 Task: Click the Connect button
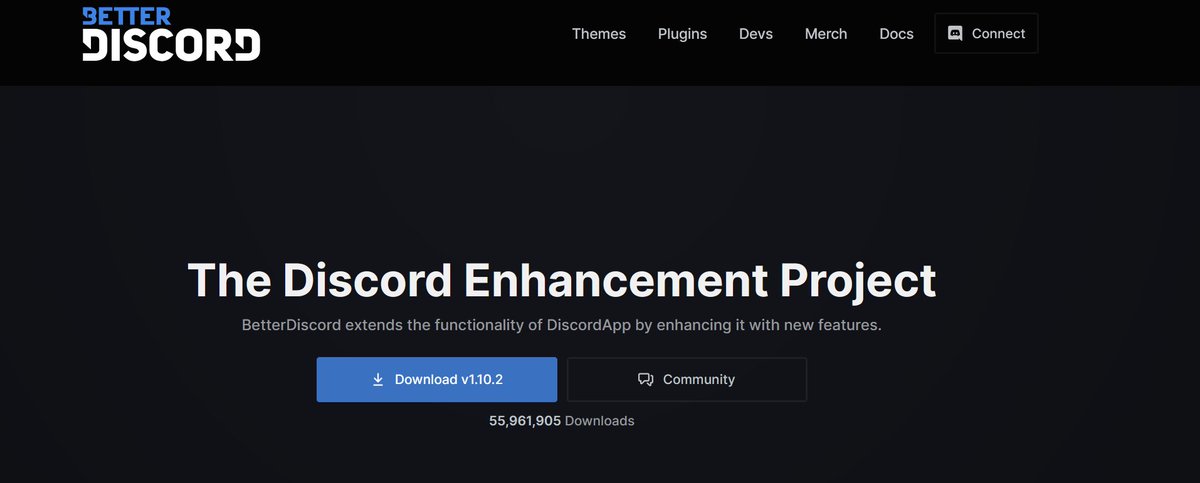(x=986, y=33)
